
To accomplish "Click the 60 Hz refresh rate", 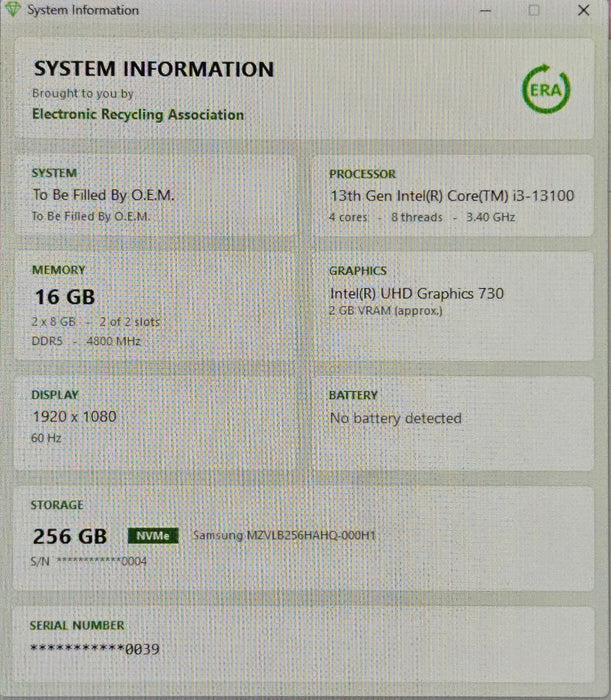I will point(46,438).
